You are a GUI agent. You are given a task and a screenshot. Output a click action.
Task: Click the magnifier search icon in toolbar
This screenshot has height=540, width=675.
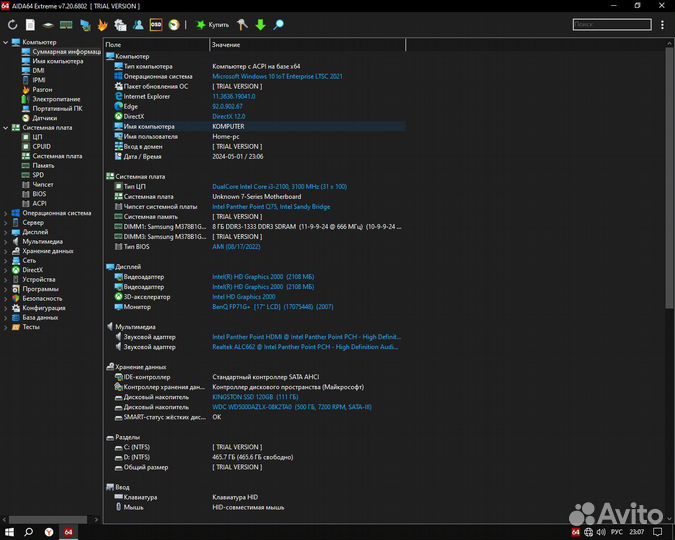click(x=279, y=23)
